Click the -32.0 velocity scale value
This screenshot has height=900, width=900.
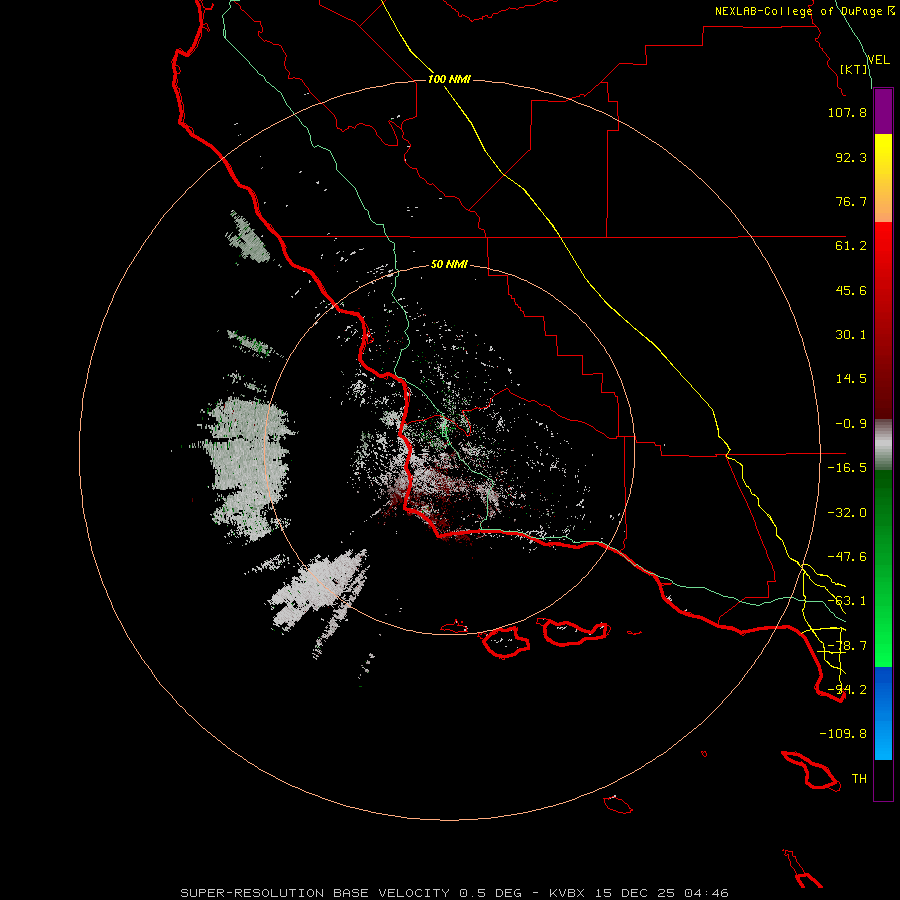point(847,513)
